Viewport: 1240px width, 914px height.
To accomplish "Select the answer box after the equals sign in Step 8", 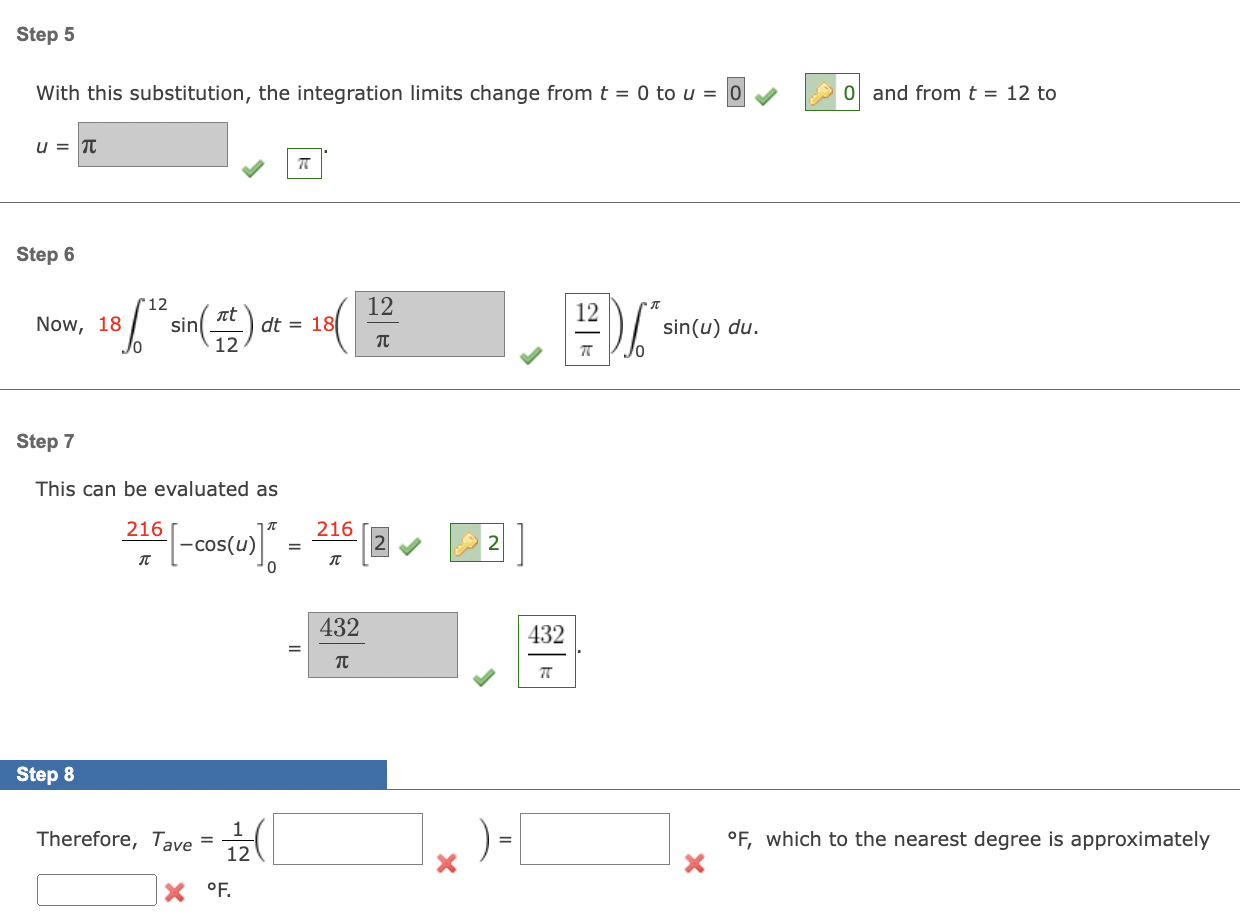I will pos(594,839).
